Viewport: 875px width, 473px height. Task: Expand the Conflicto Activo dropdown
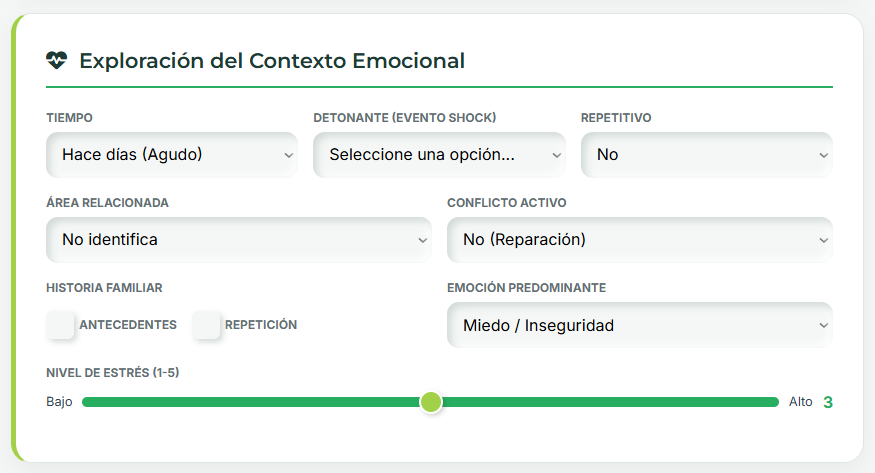[x=639, y=240]
